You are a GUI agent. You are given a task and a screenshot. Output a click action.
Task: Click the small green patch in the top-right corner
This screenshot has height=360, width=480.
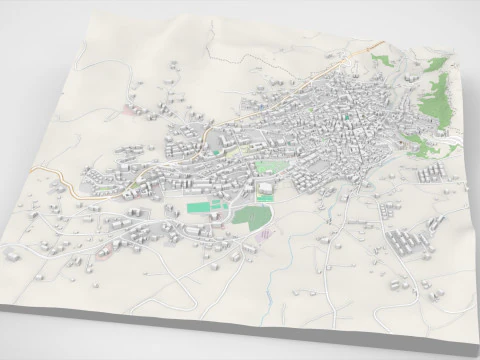tap(383, 61)
